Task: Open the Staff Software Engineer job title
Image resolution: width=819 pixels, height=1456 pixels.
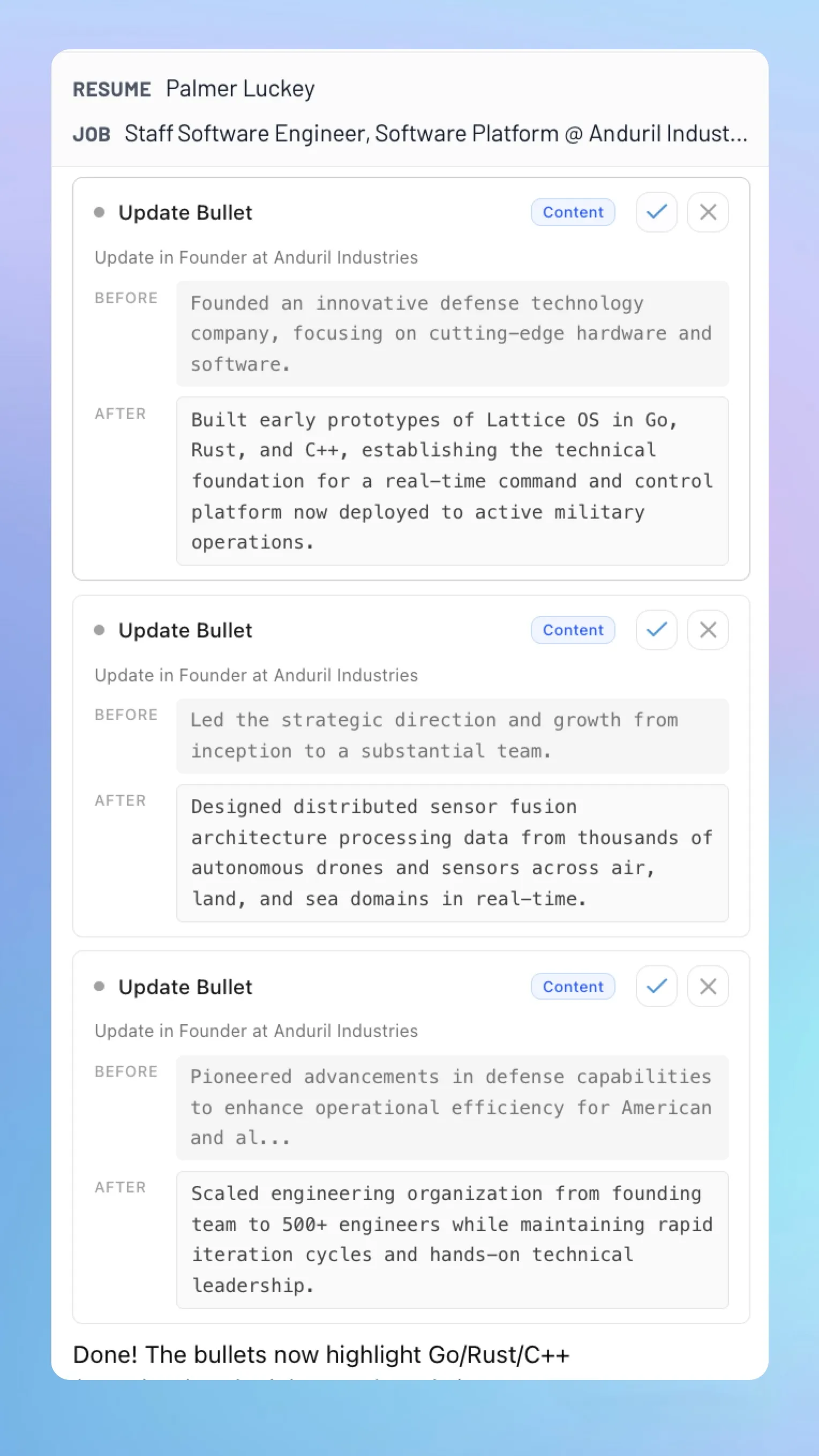Action: [435, 134]
